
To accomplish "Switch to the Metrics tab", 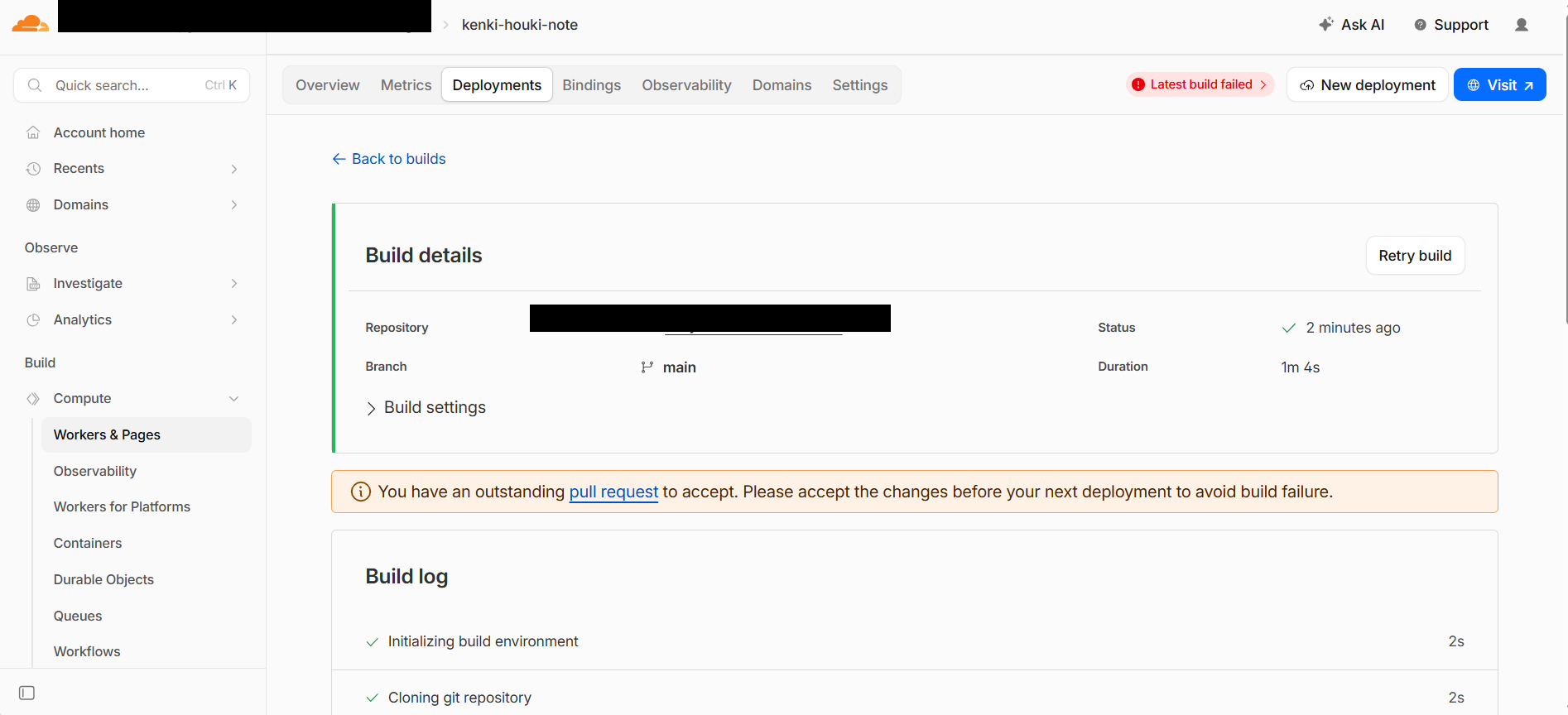I will coord(406,85).
